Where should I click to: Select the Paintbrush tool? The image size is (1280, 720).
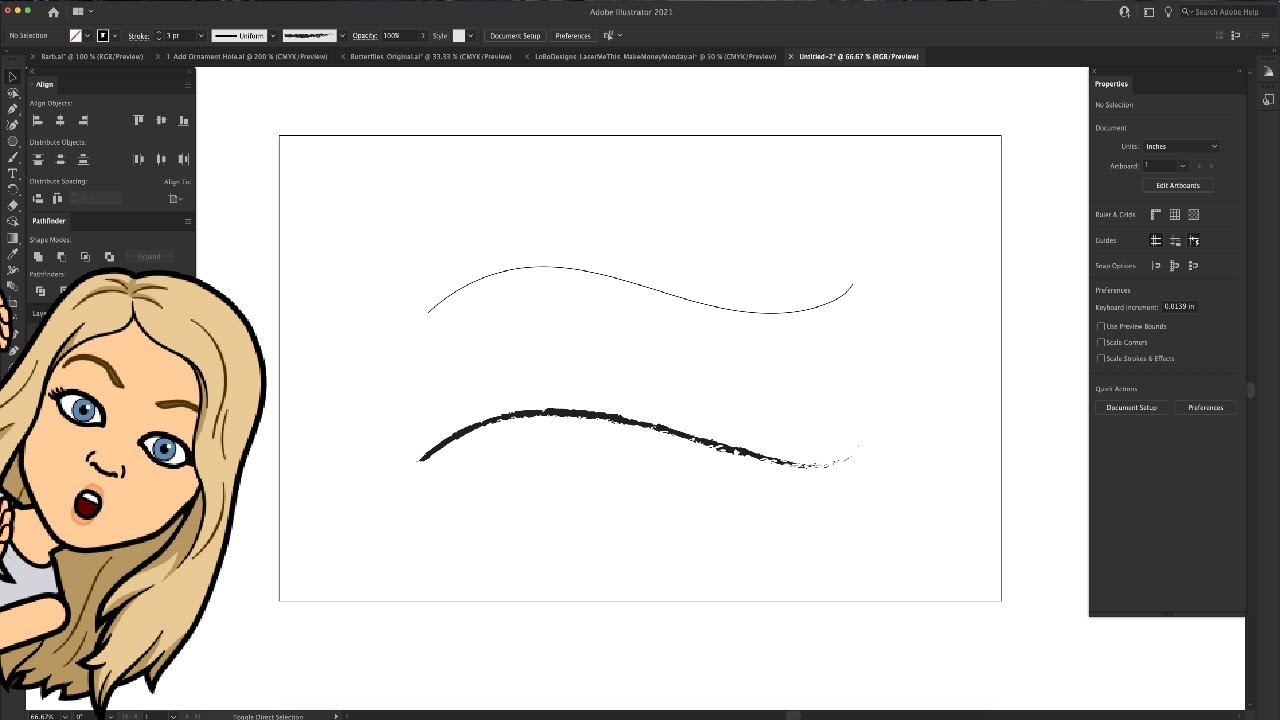13,157
